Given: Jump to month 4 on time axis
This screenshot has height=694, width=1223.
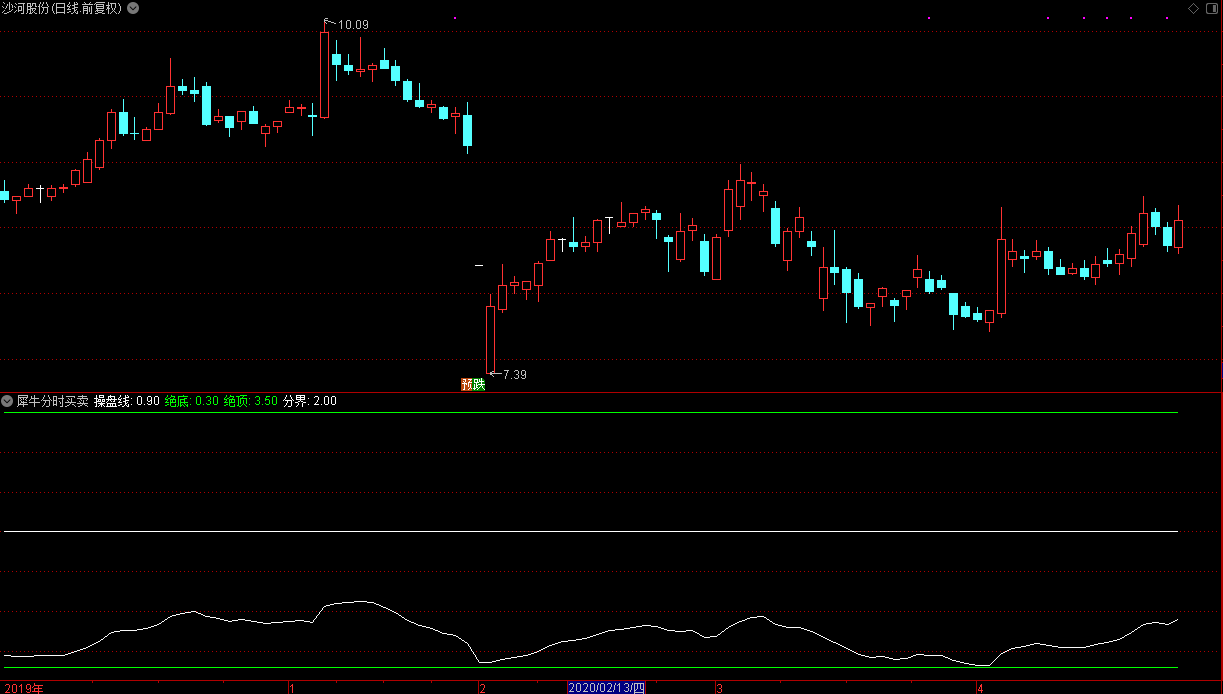Looking at the screenshot, I should (980, 688).
